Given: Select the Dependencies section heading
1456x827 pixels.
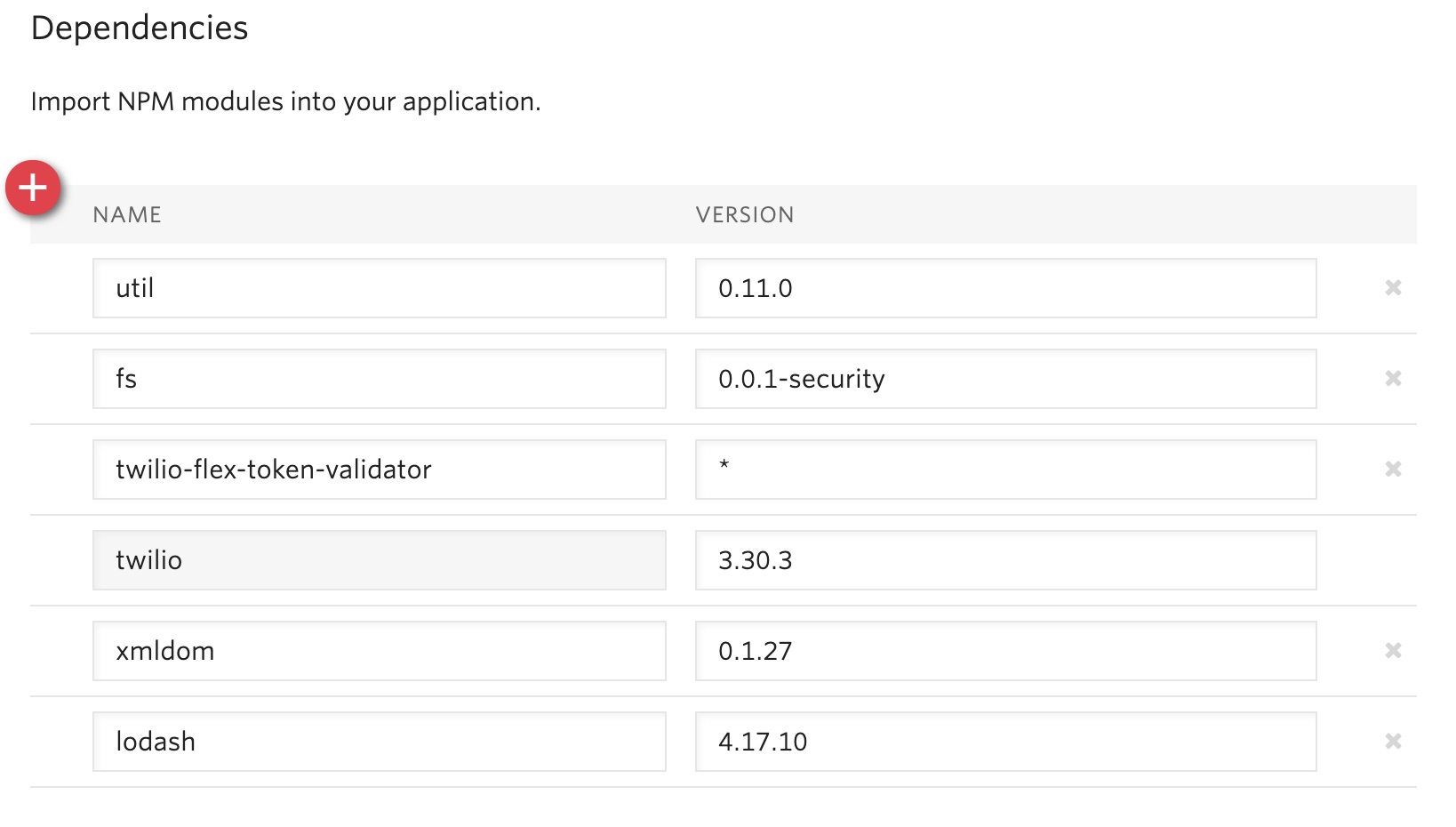Looking at the screenshot, I should [x=140, y=28].
